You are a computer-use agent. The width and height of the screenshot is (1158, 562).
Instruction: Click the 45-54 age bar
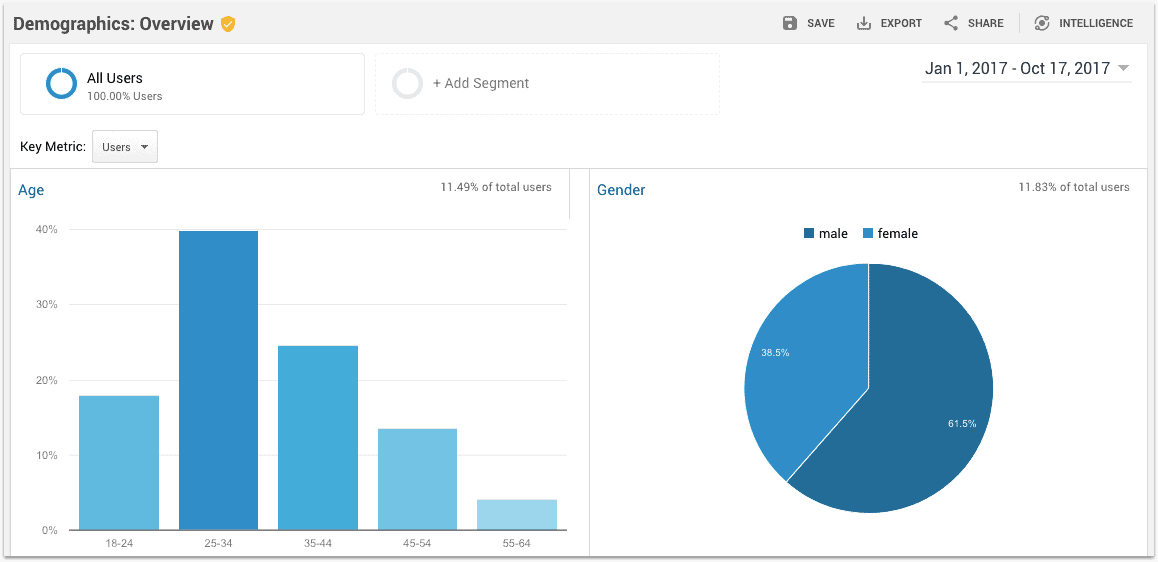tap(417, 479)
